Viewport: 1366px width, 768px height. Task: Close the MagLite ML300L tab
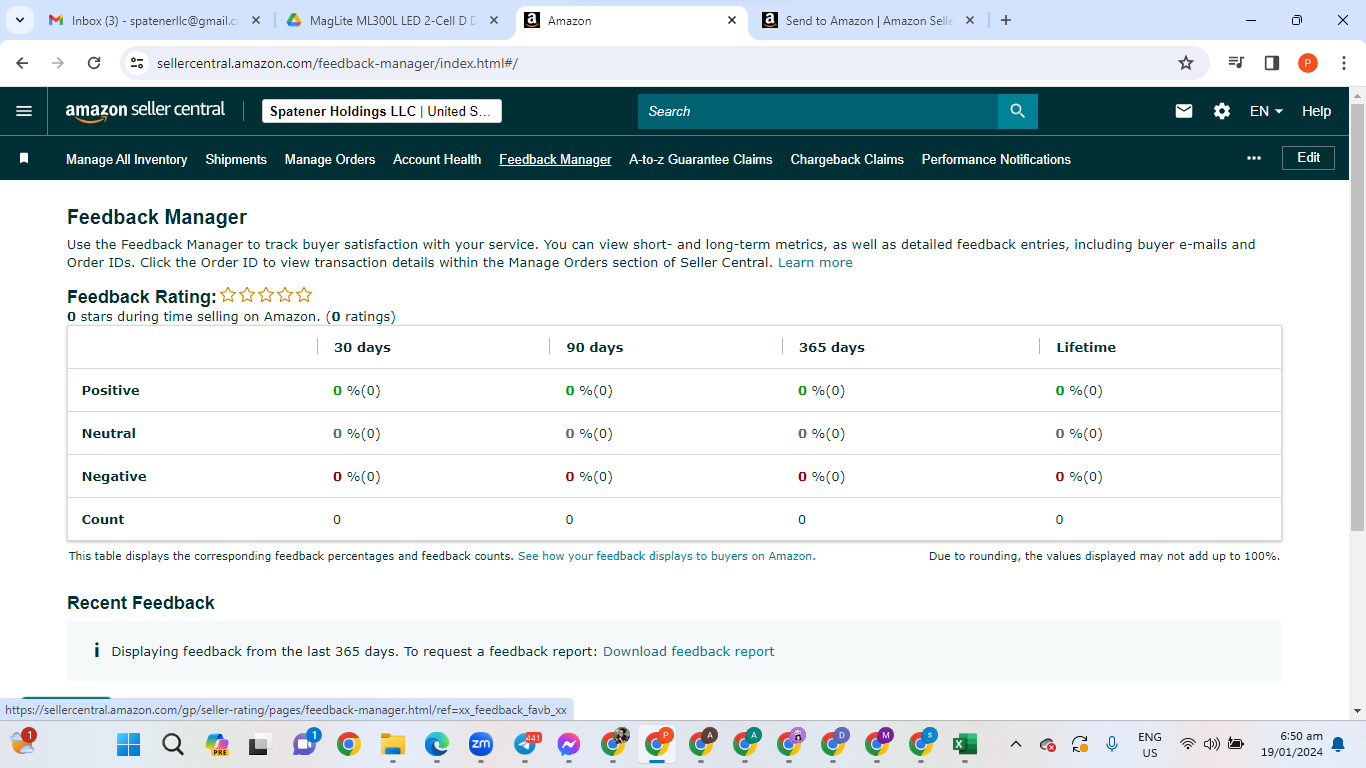(495, 20)
